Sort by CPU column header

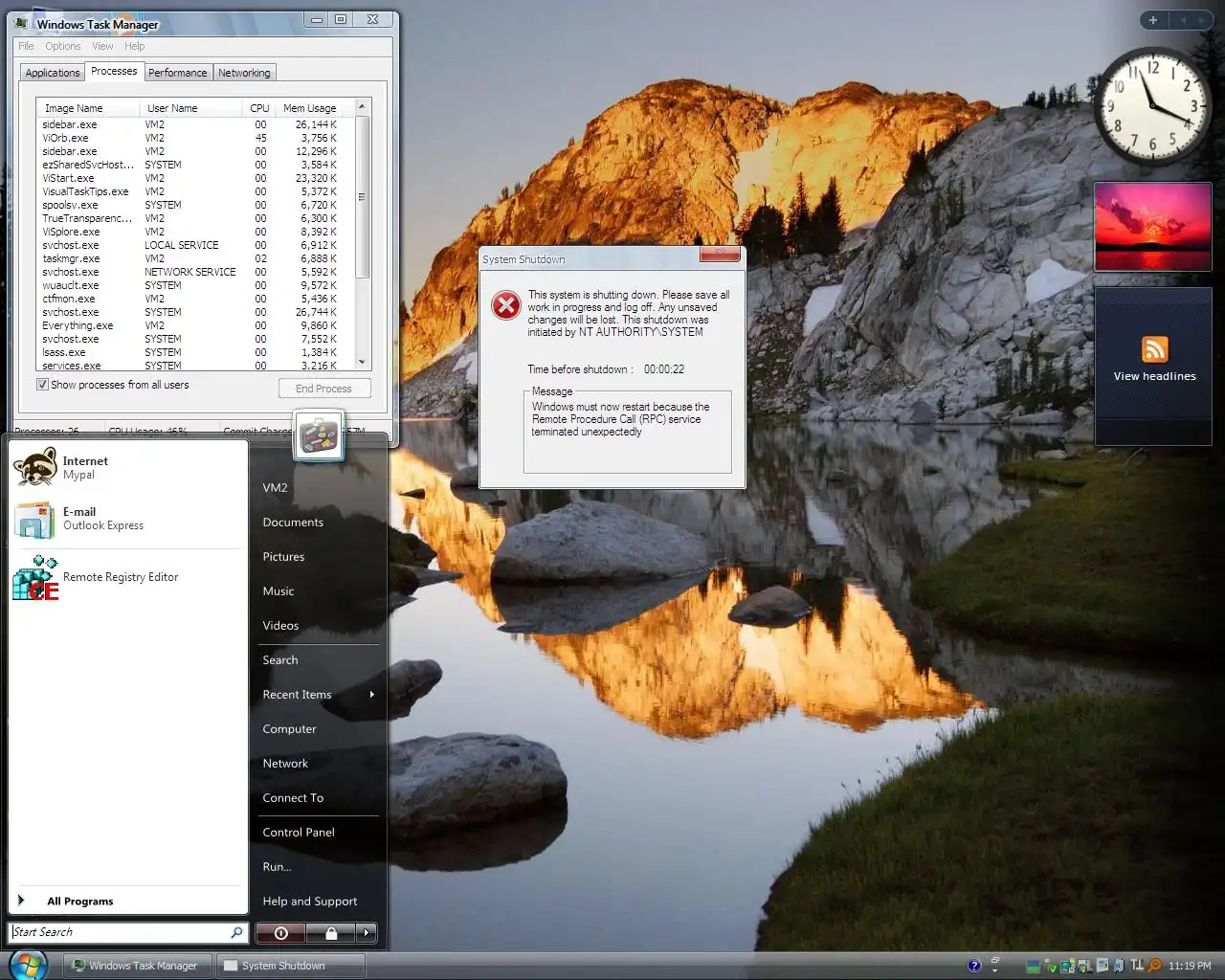258,108
